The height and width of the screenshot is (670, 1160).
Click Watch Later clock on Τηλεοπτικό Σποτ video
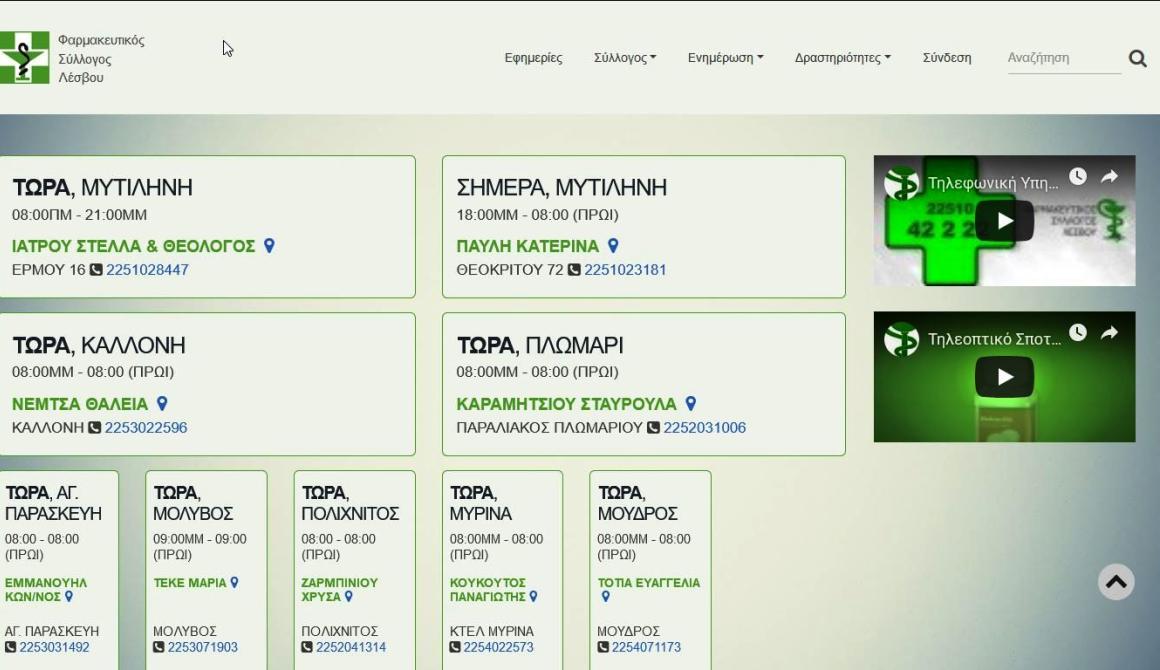[1078, 333]
